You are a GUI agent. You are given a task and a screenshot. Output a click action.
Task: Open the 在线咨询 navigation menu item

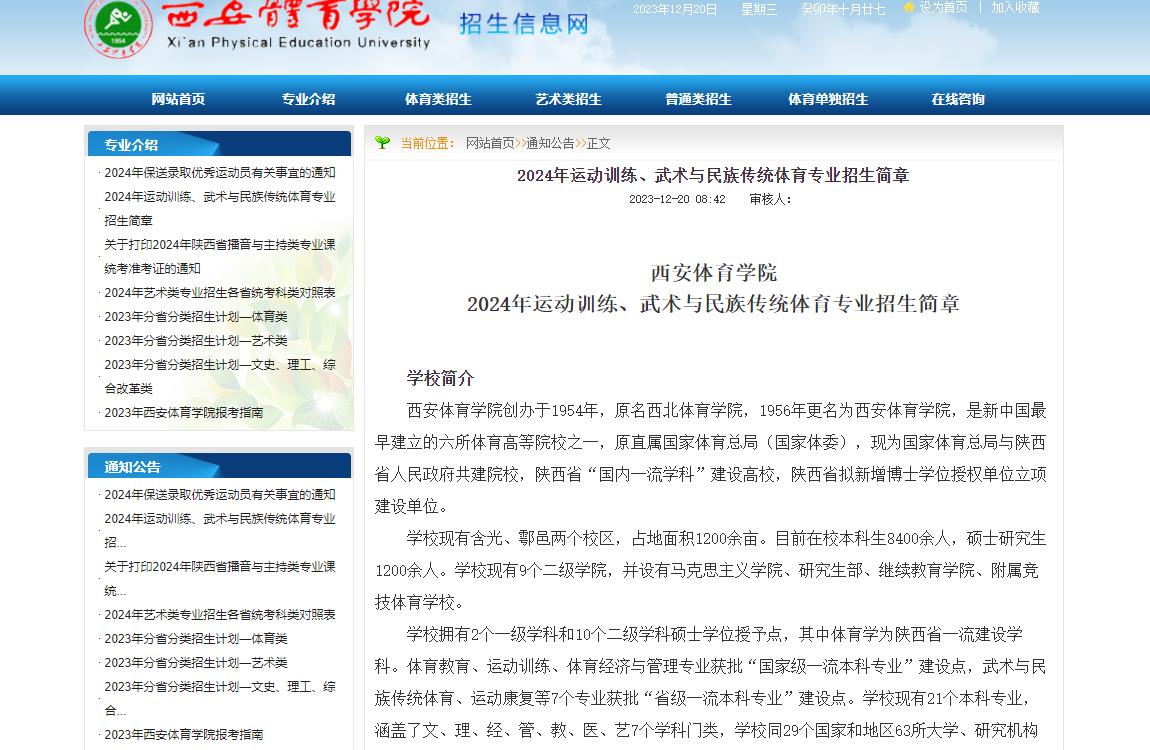[x=958, y=99]
